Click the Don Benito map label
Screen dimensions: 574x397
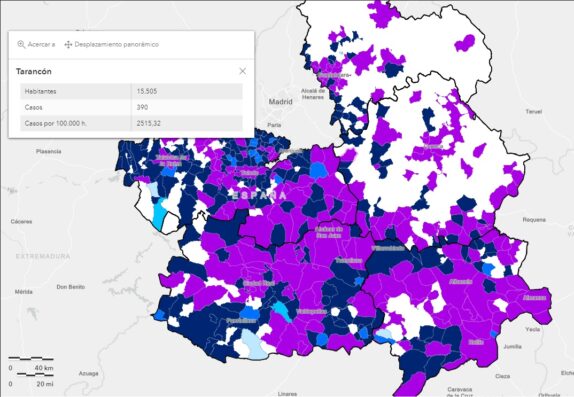click(x=71, y=287)
